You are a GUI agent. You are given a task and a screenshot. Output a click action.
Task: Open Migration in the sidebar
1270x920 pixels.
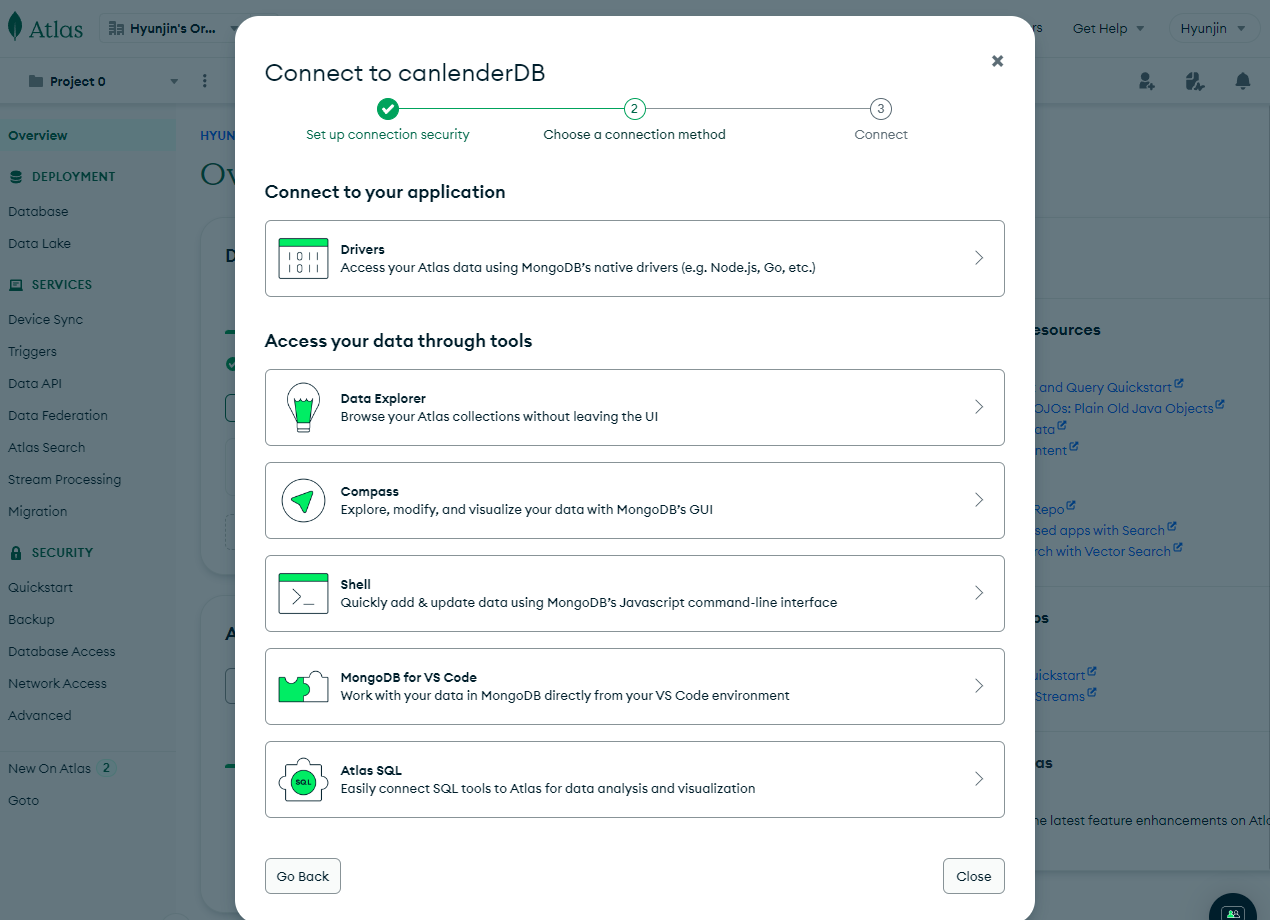pos(38,511)
